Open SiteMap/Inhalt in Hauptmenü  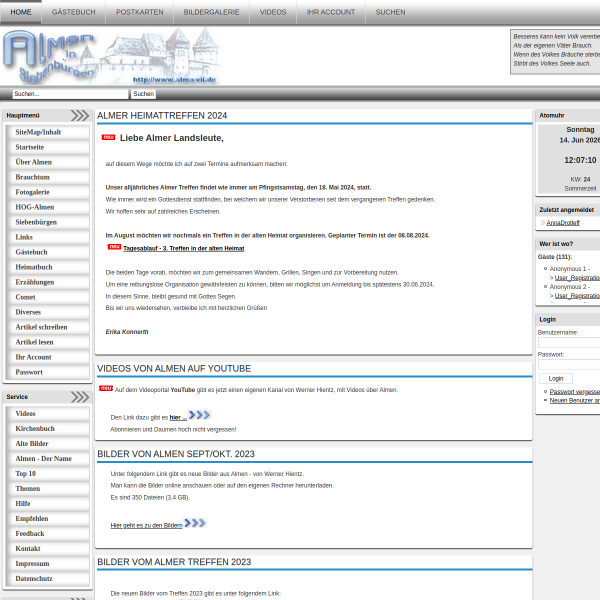[x=48, y=132]
